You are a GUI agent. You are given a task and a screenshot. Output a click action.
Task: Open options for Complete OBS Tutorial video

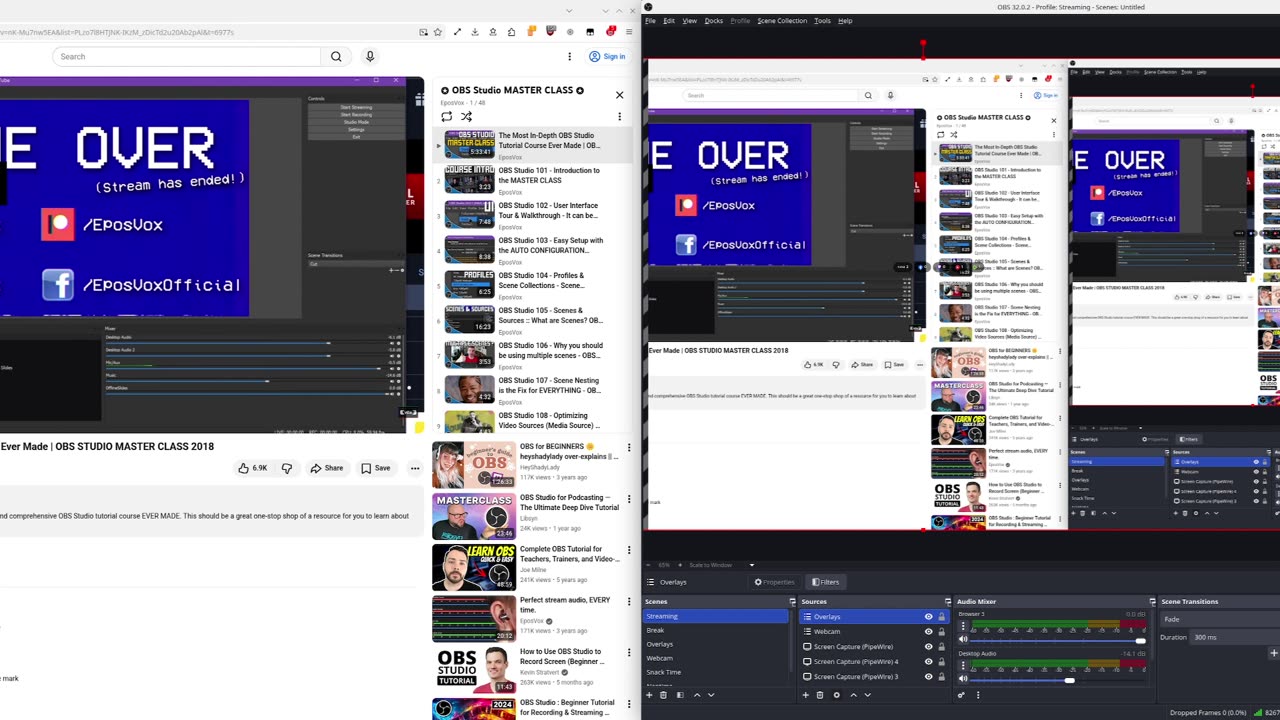629,550
